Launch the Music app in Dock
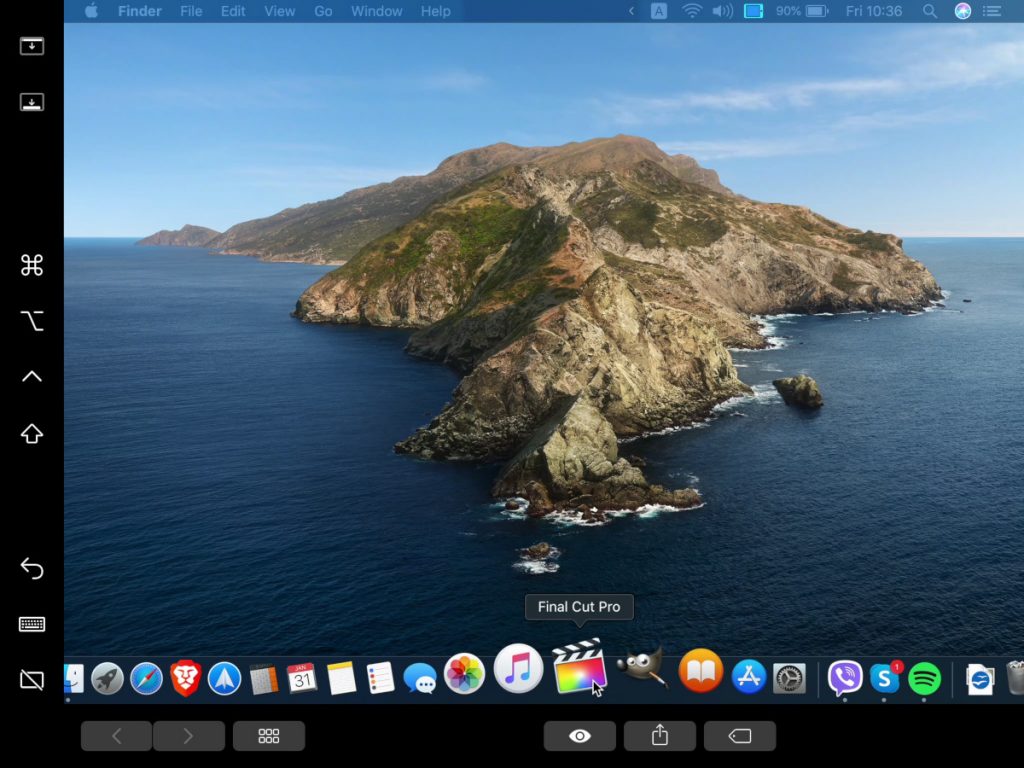Screen dimensions: 1024x768 tap(519, 669)
